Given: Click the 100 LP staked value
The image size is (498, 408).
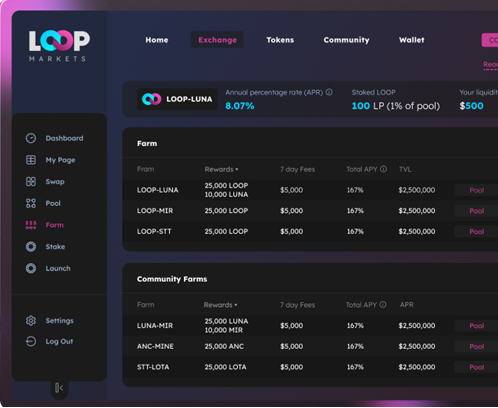Looking at the screenshot, I should (x=396, y=106).
